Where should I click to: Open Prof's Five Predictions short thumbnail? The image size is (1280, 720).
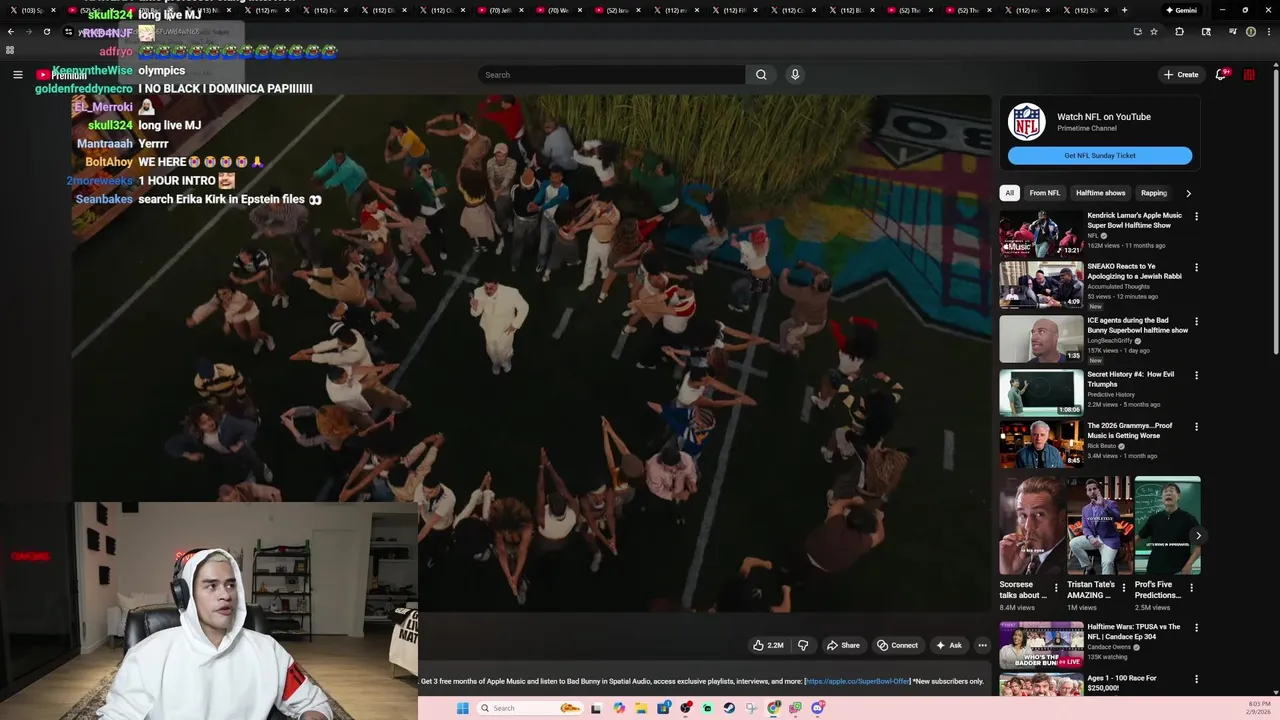[x=1167, y=525]
